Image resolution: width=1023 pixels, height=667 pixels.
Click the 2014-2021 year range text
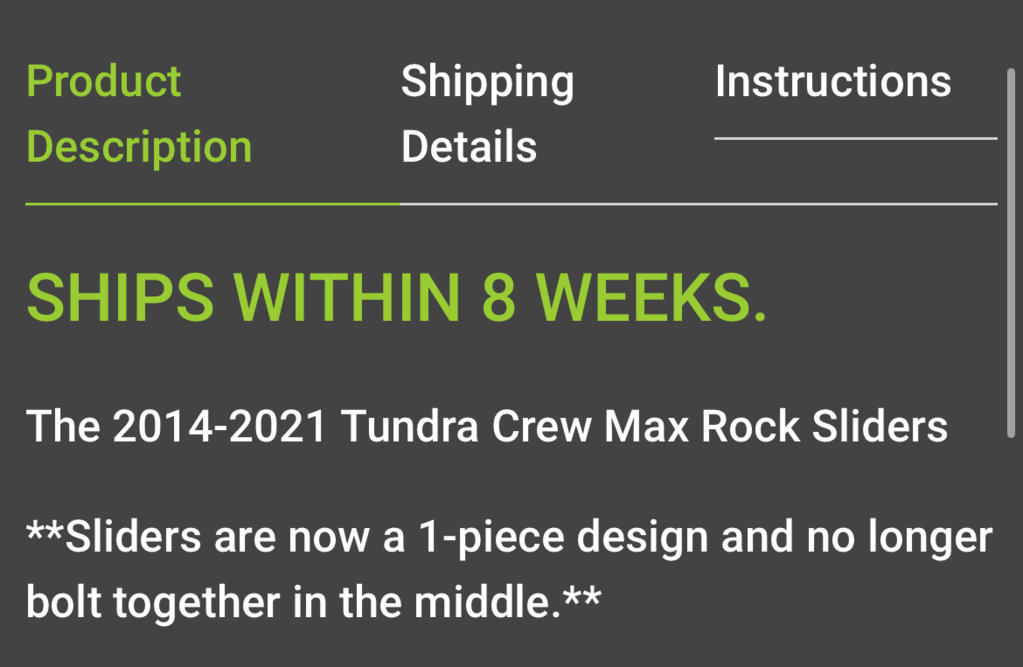[219, 427]
